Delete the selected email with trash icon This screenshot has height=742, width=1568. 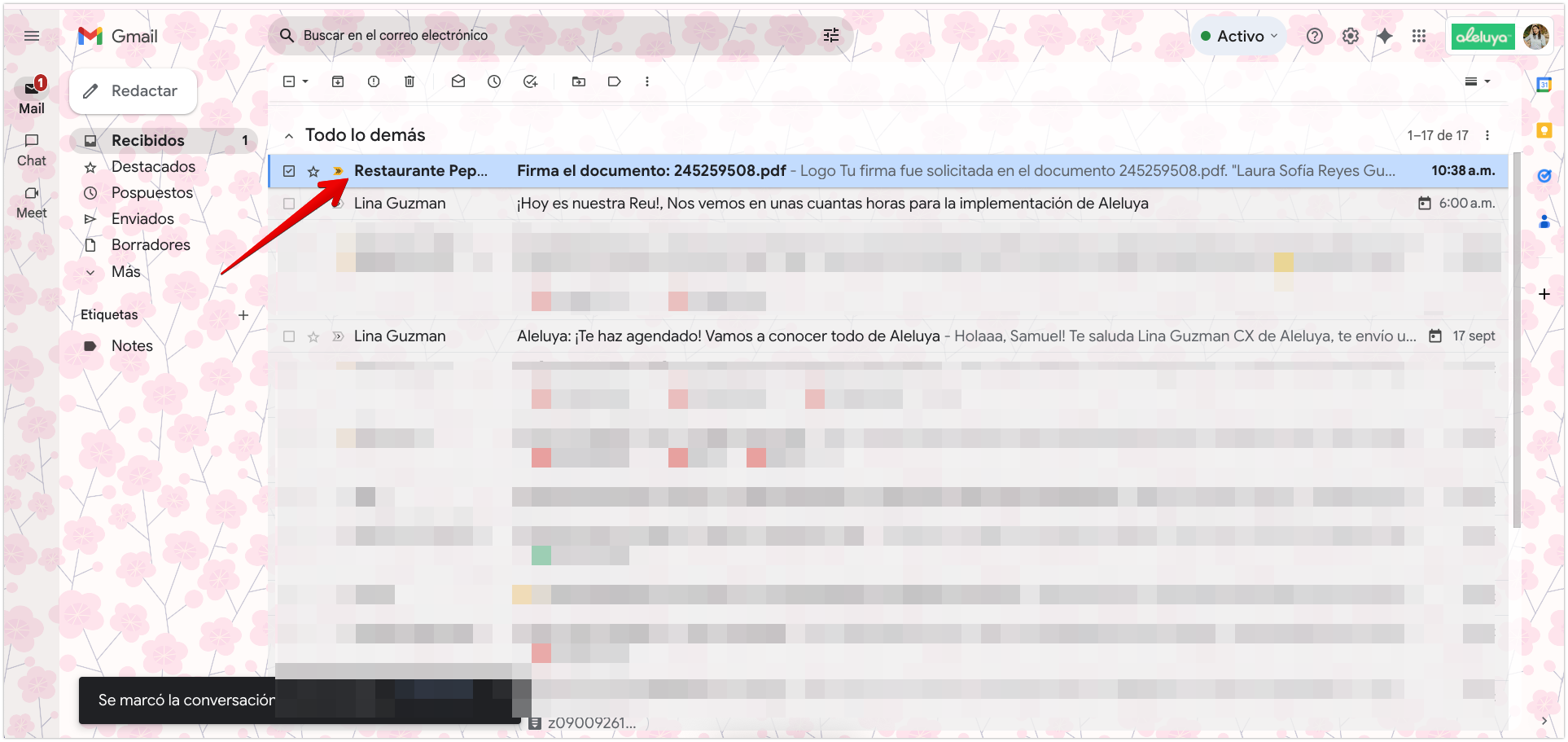click(x=410, y=81)
